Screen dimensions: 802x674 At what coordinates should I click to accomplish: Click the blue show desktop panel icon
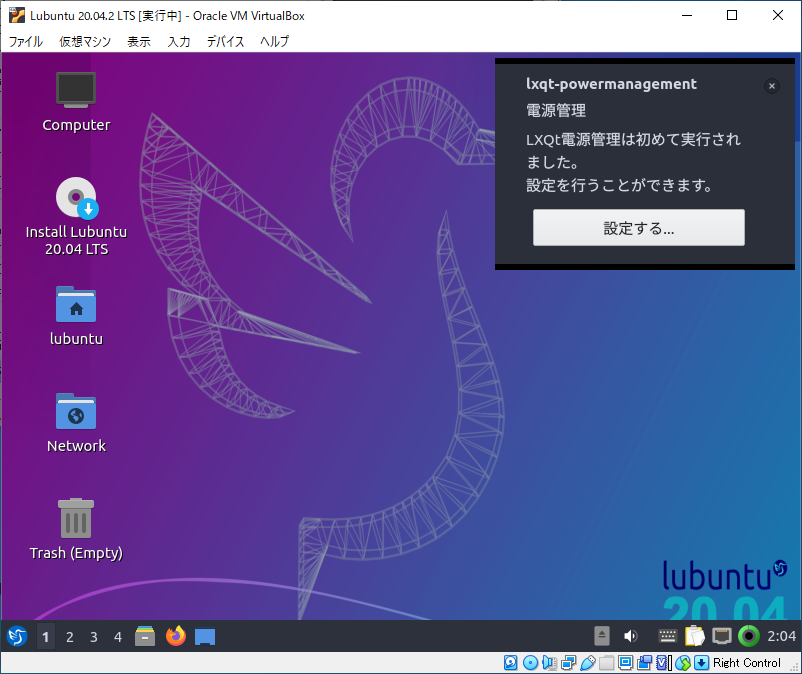(205, 637)
